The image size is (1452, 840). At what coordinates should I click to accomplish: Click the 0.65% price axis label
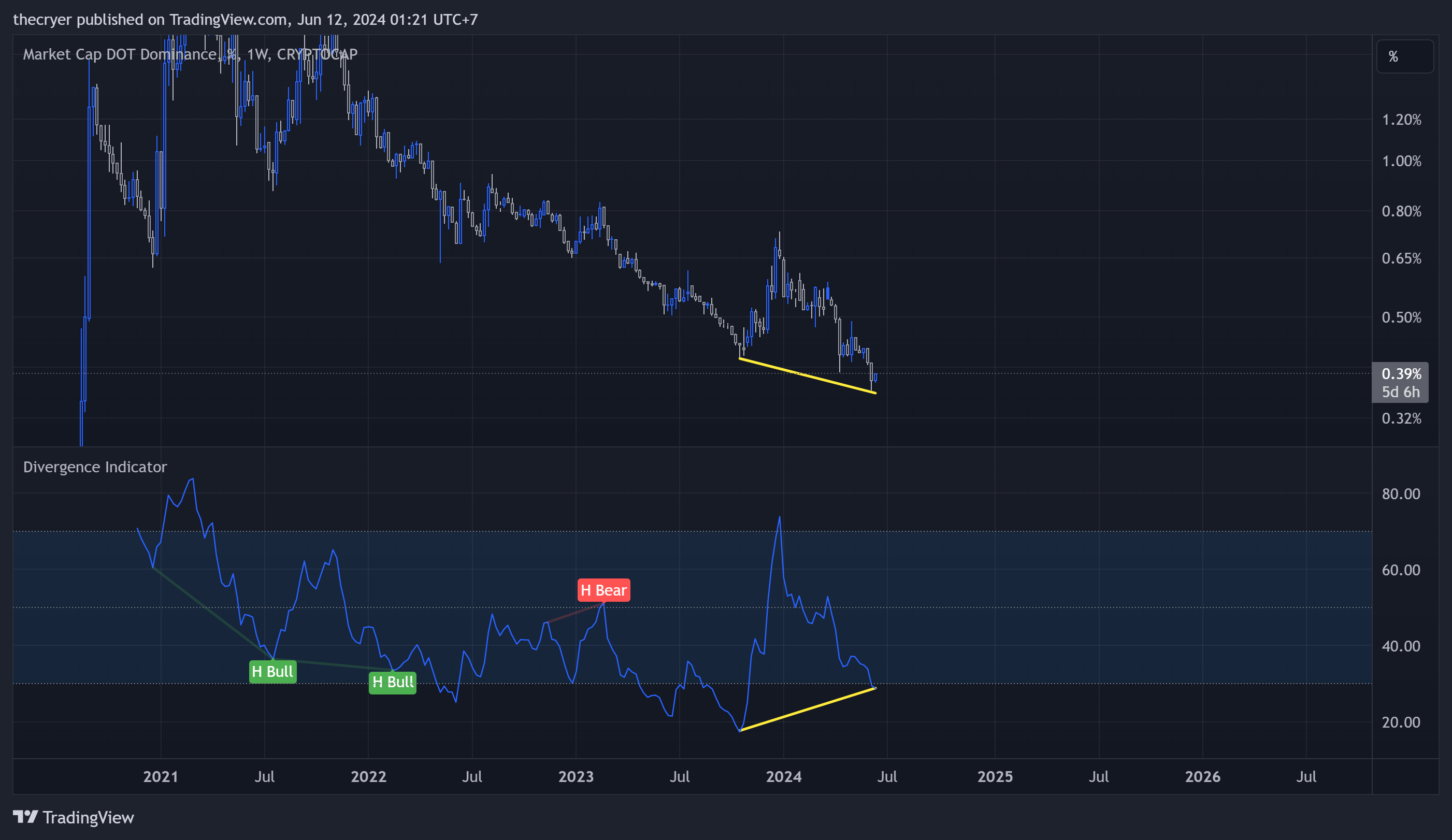1401,258
